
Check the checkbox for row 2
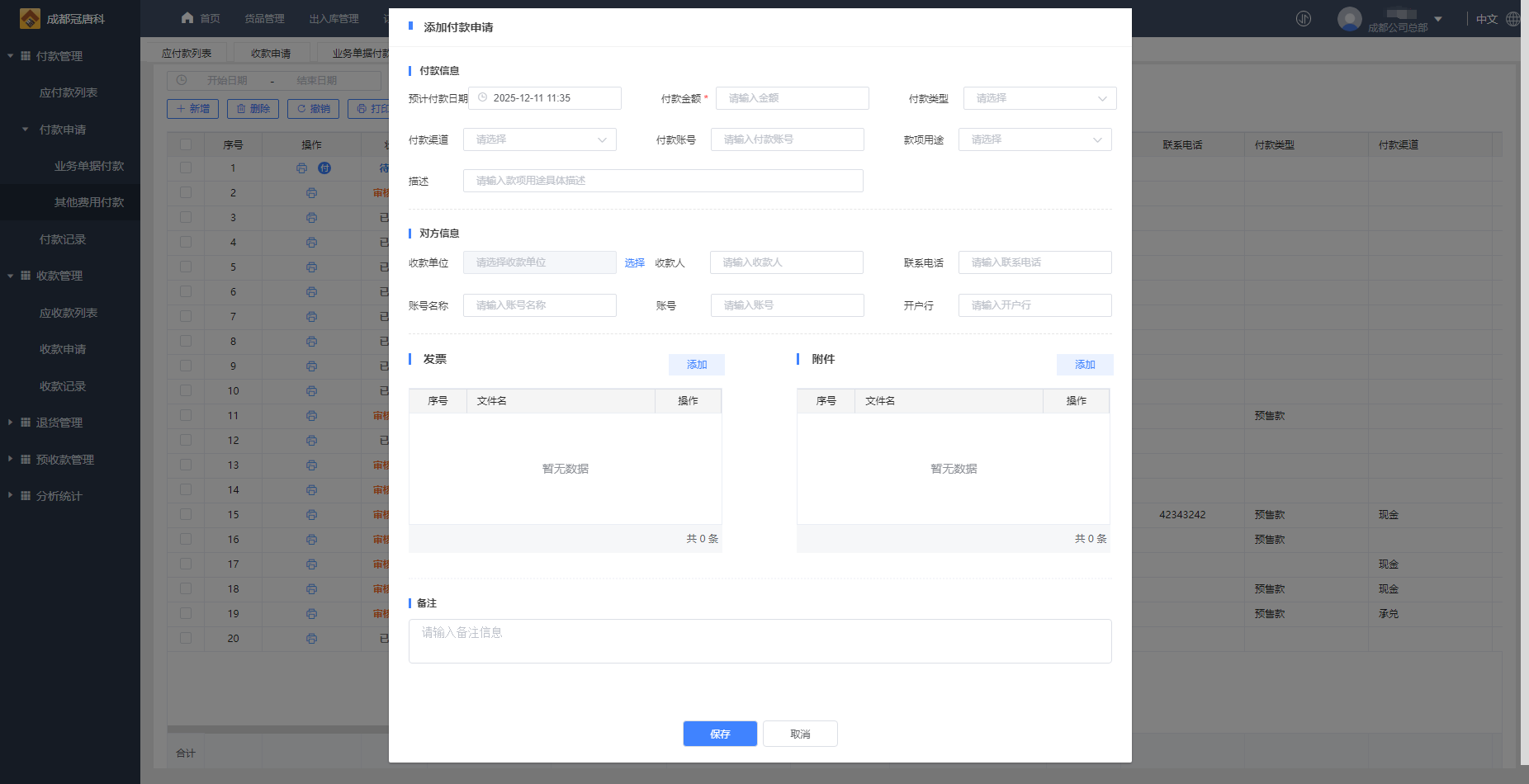pos(186,193)
